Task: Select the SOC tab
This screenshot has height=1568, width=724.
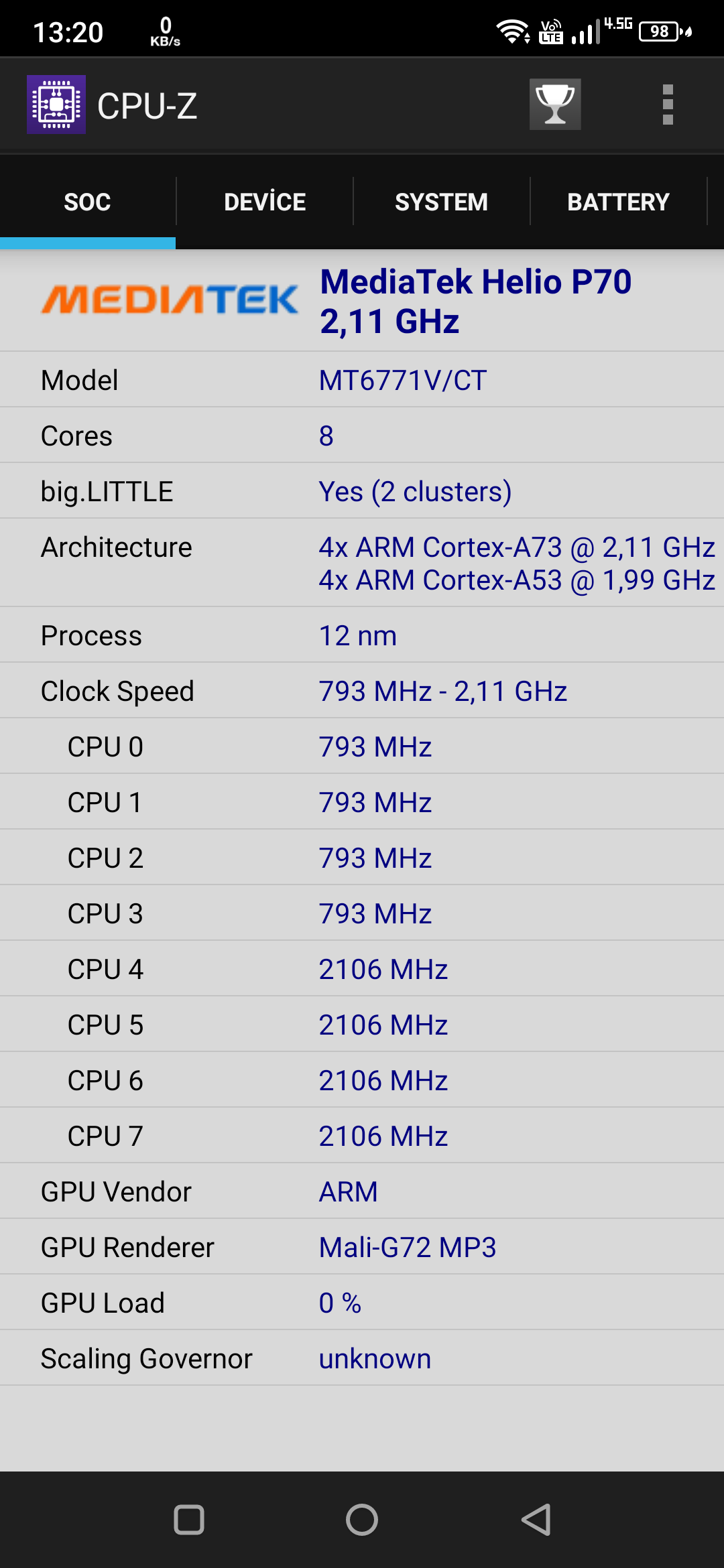Action: click(88, 202)
